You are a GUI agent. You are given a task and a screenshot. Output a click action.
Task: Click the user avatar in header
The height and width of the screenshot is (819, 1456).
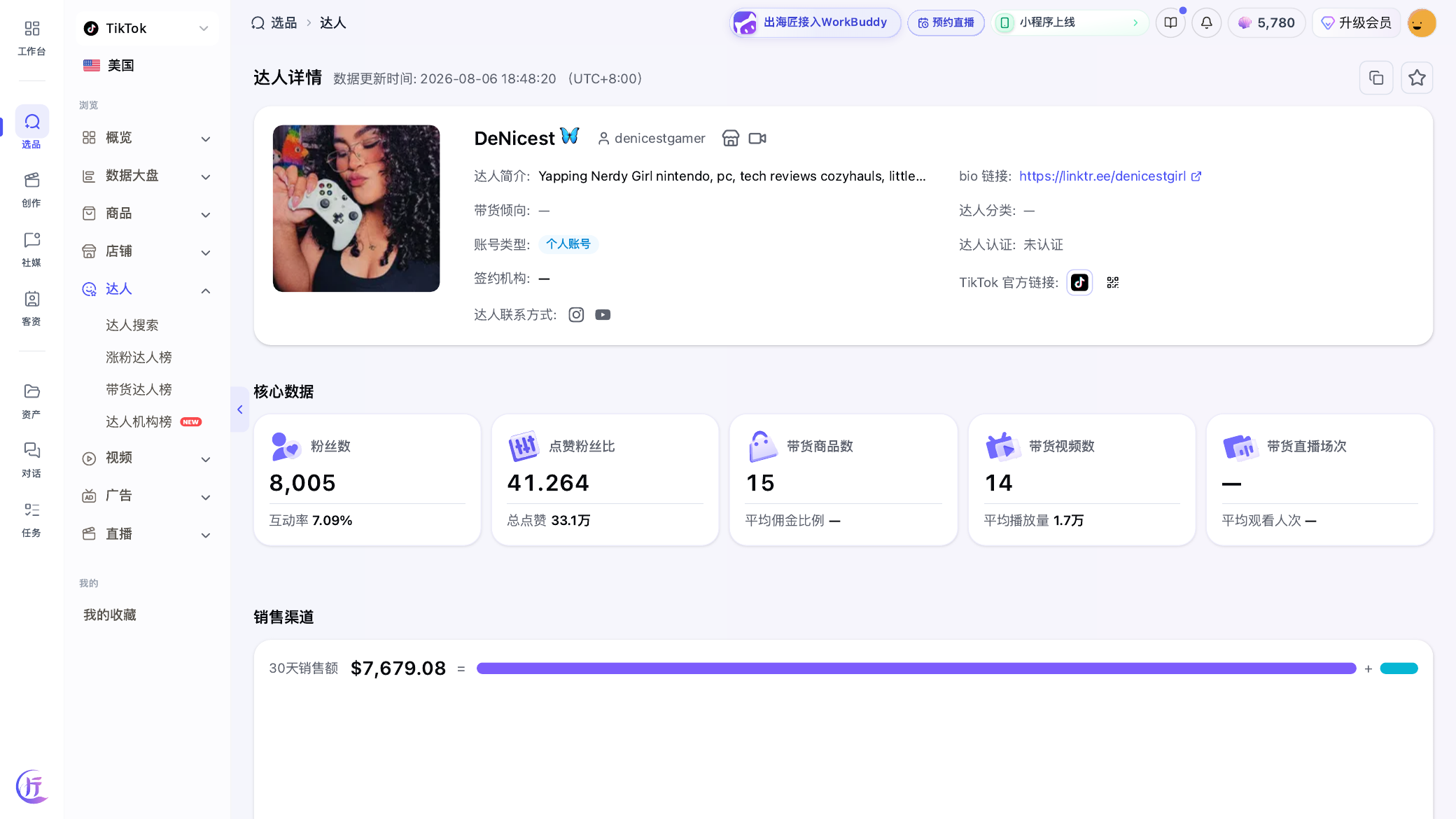pos(1421,23)
